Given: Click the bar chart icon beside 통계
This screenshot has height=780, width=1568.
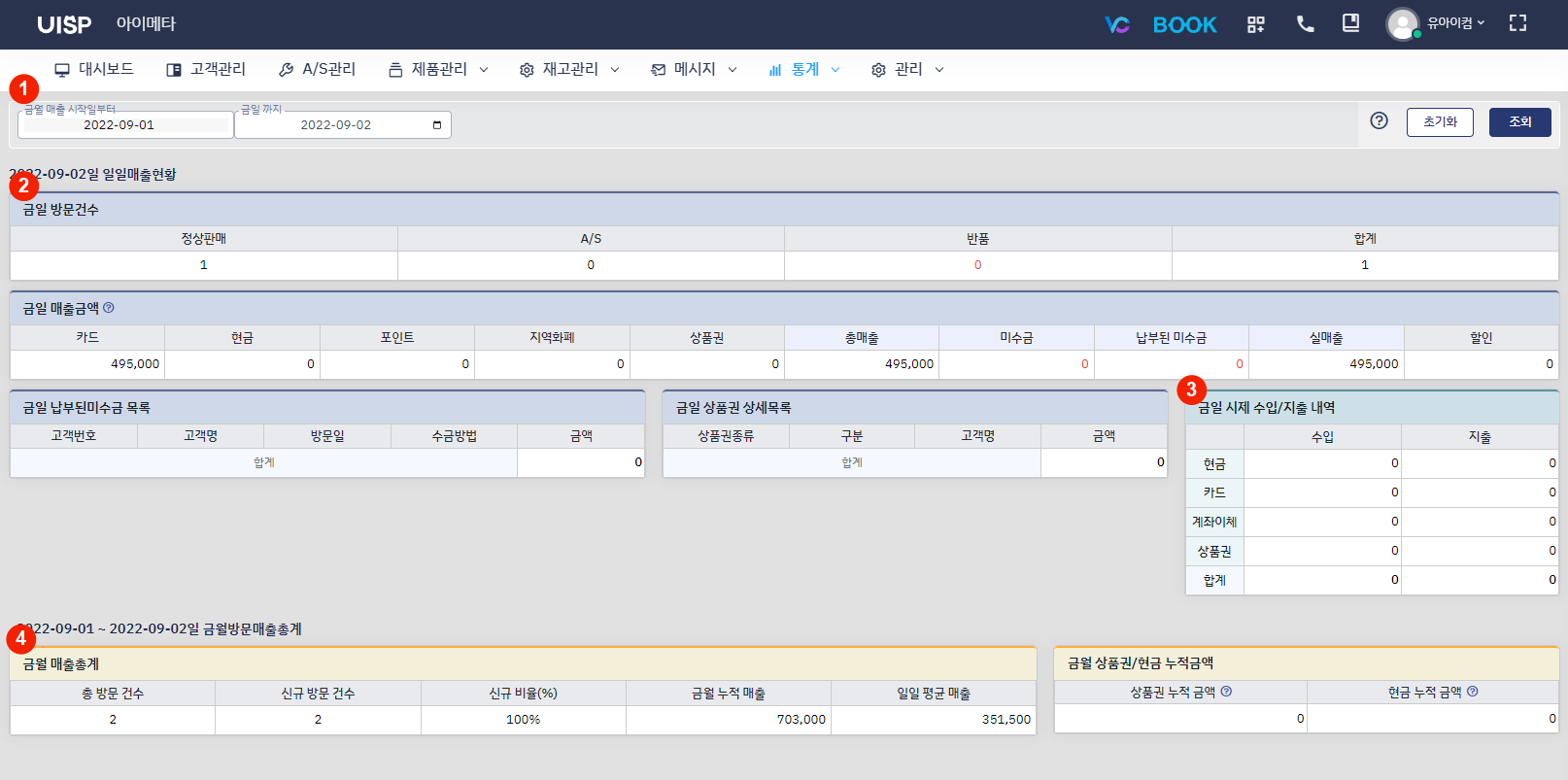Looking at the screenshot, I should point(775,70).
